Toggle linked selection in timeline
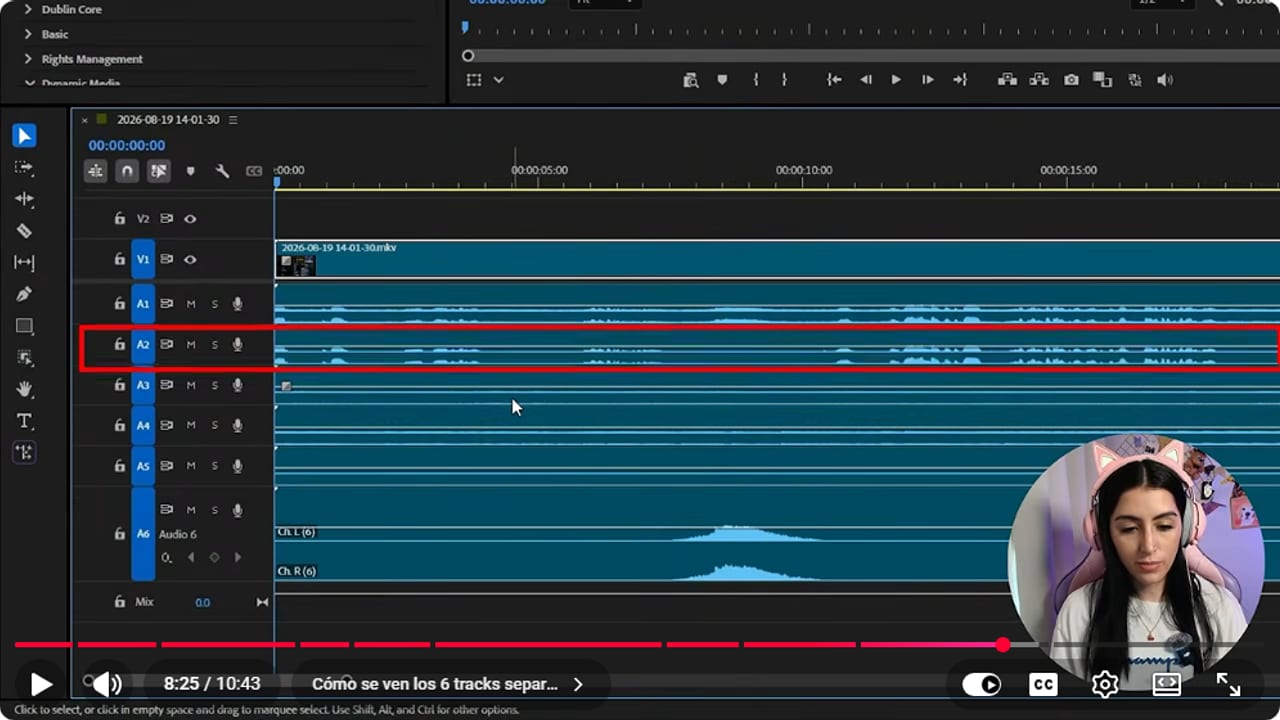The width and height of the screenshot is (1280, 720). coord(159,171)
